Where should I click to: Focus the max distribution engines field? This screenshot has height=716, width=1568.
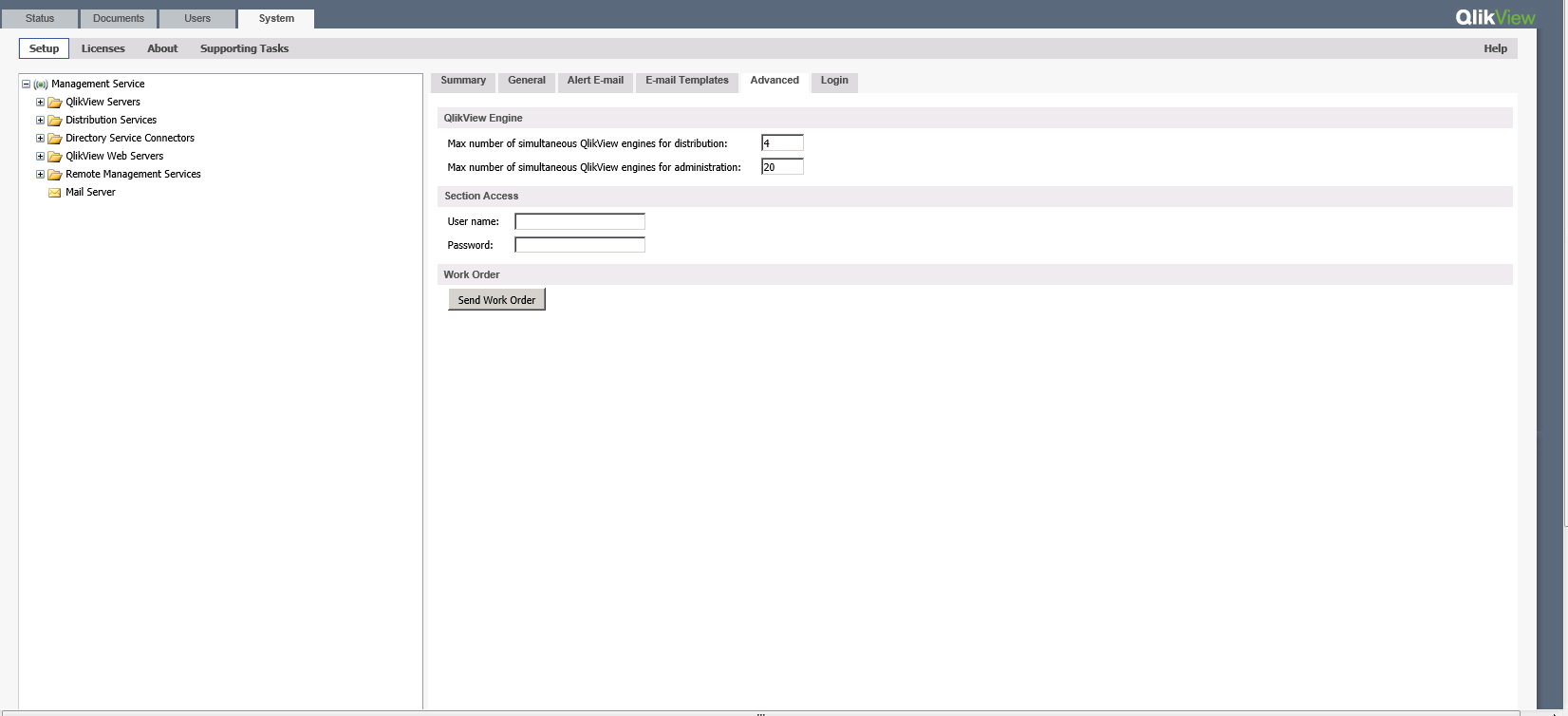pyautogui.click(x=782, y=143)
